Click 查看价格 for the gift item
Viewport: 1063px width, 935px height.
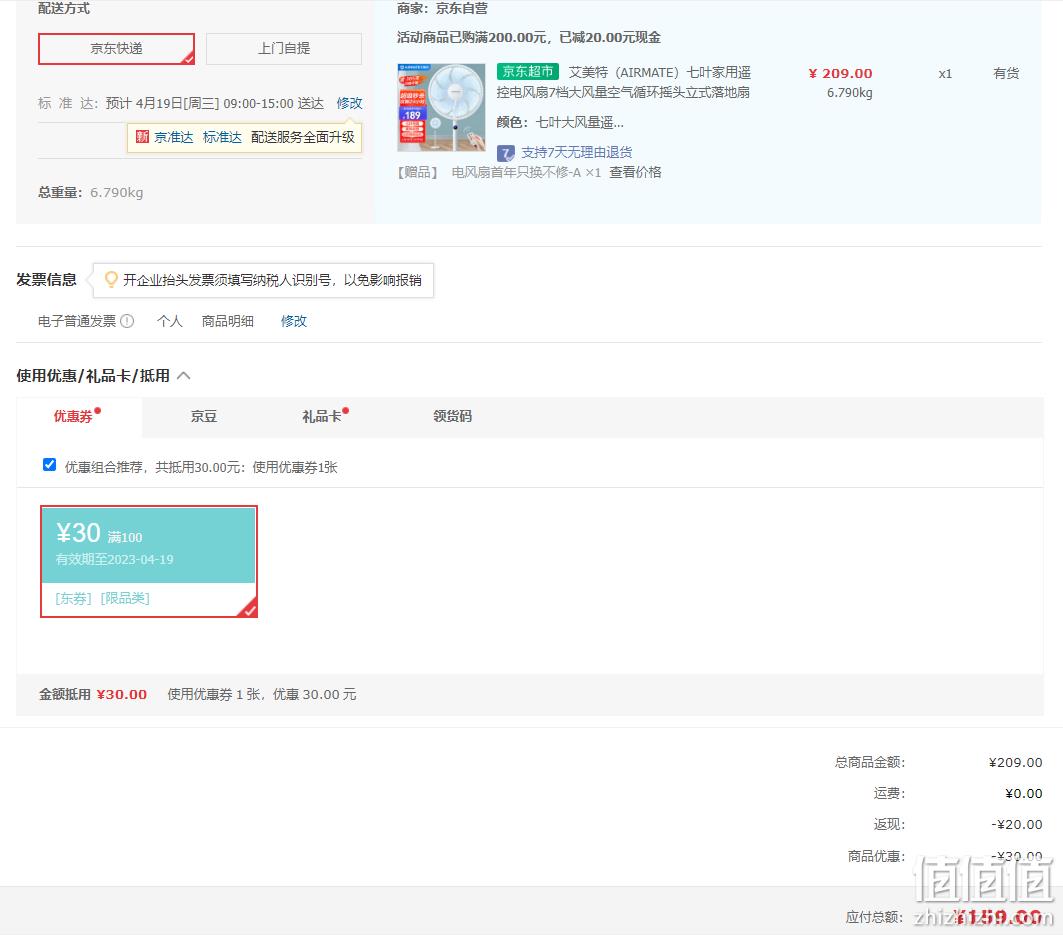coord(635,172)
